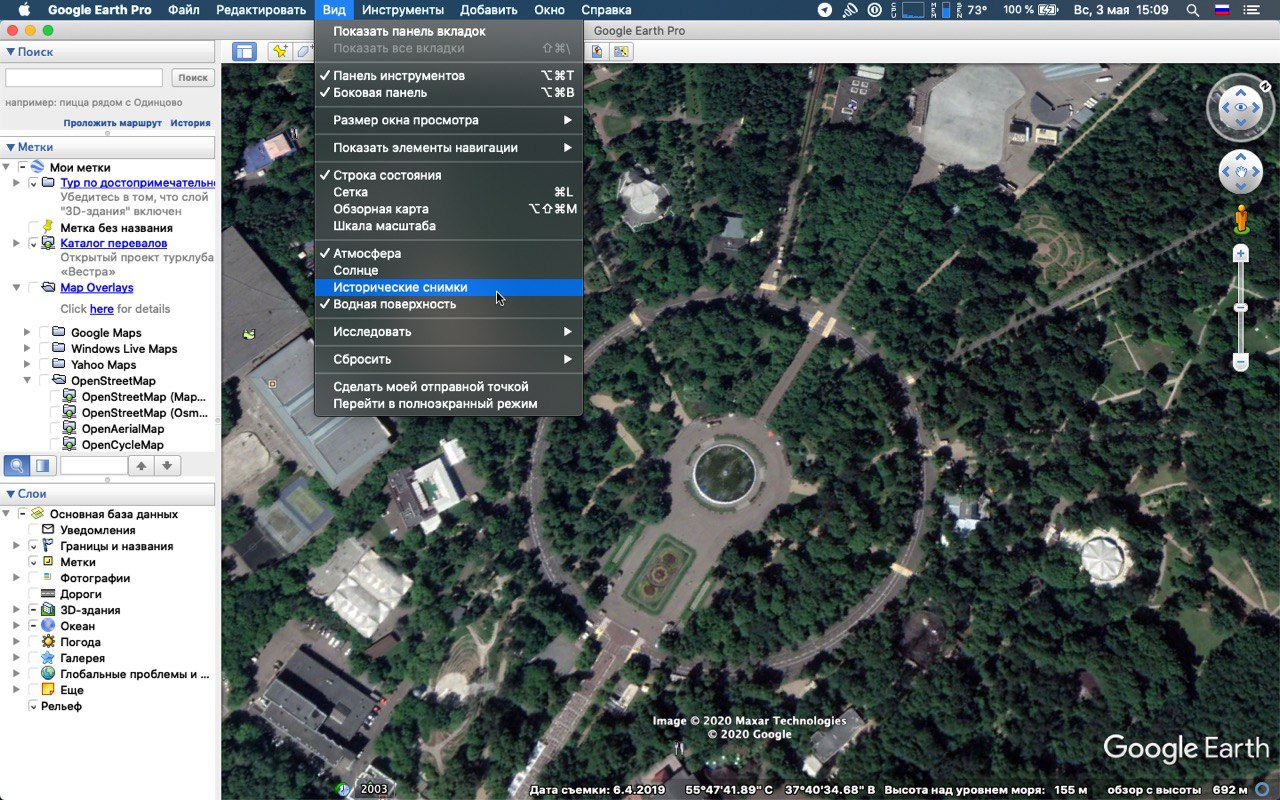The image size is (1280, 800).
Task: Click the Russian flag input source
Action: (1222, 10)
